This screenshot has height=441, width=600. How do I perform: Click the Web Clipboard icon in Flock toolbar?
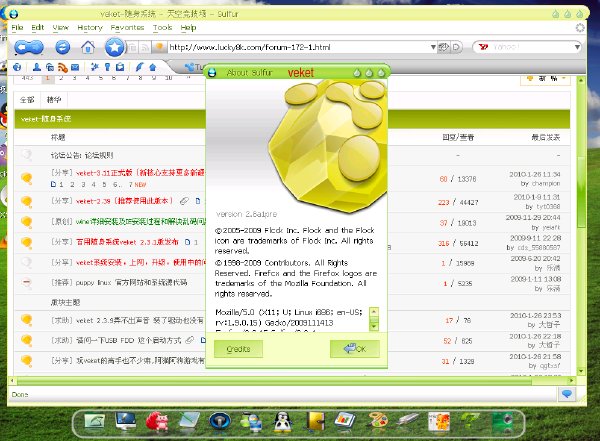pos(120,67)
